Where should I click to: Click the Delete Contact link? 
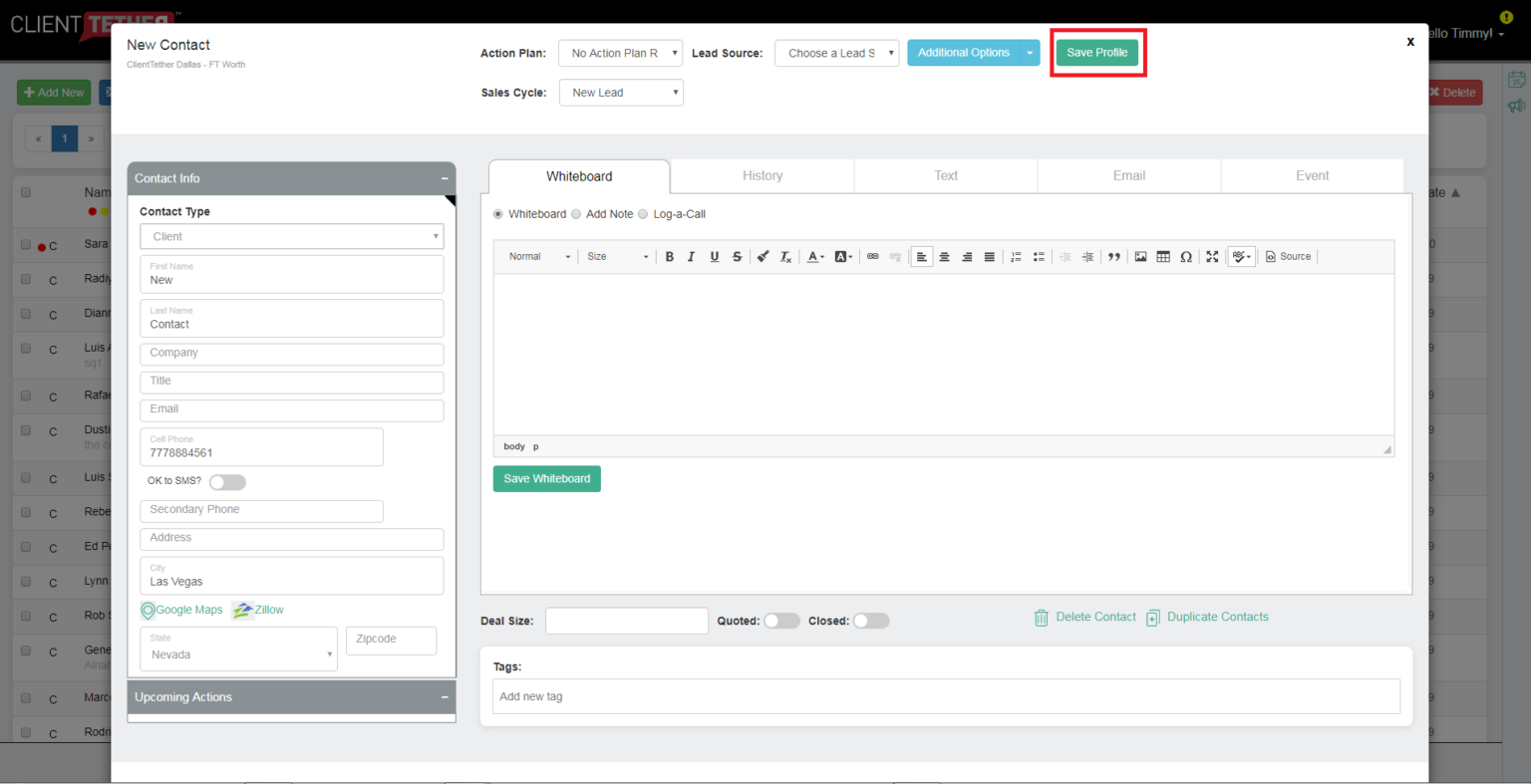coord(1094,618)
